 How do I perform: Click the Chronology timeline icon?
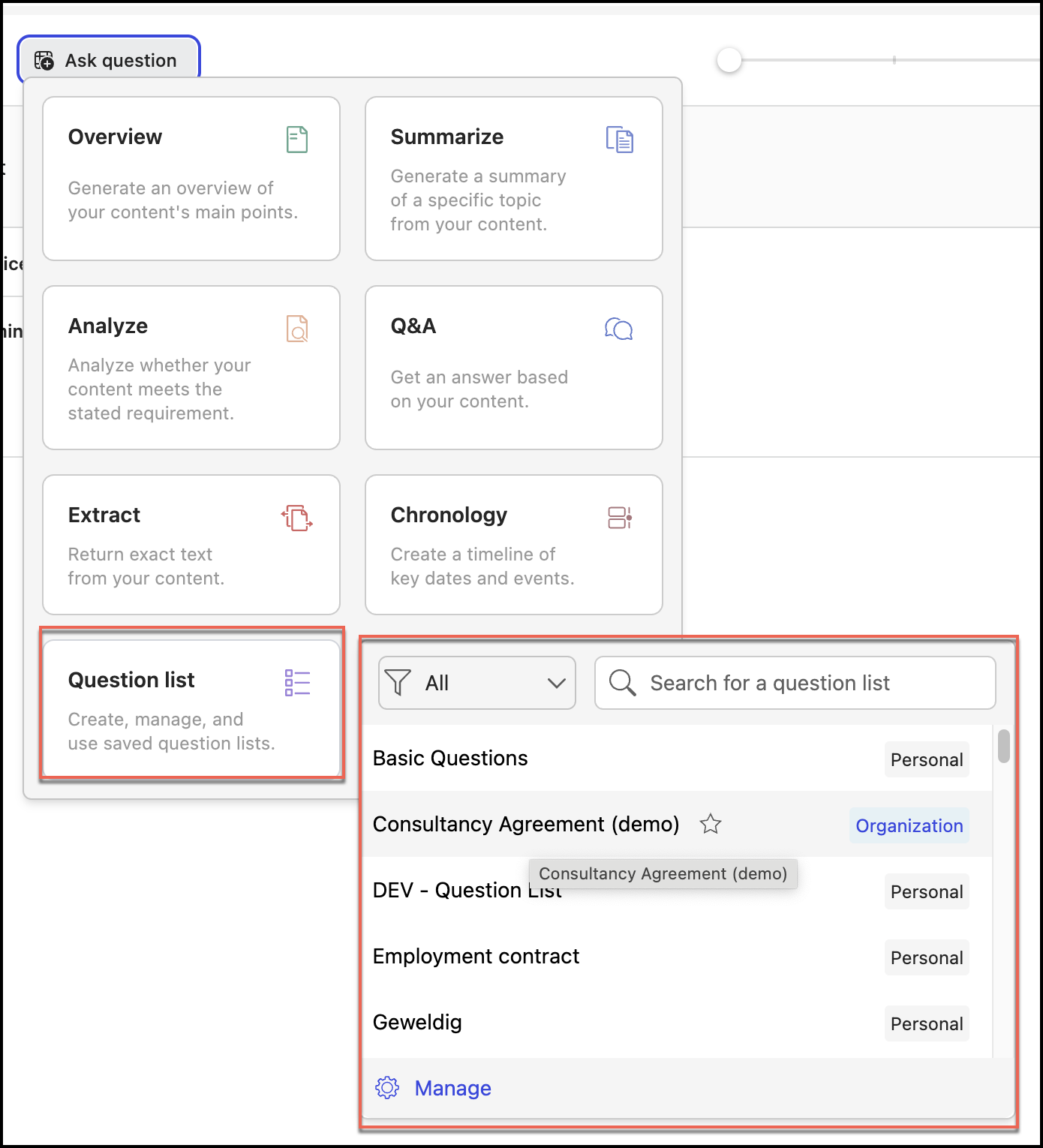coord(619,518)
